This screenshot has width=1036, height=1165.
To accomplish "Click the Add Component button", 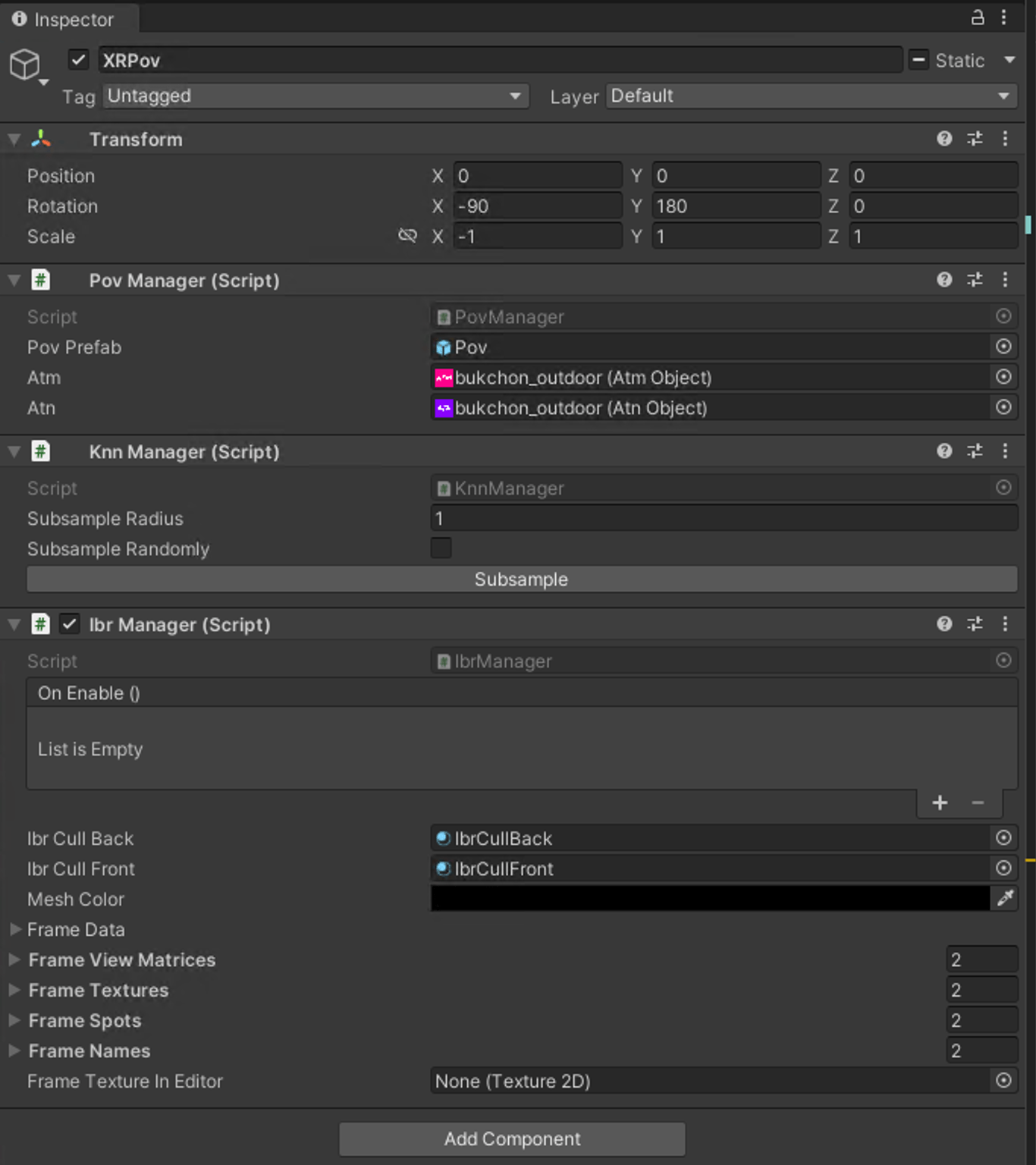I will (x=512, y=1138).
